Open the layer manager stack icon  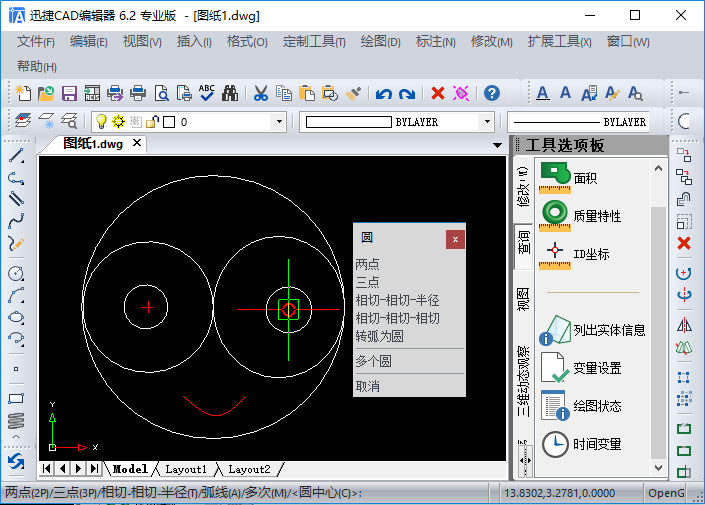tap(22, 121)
